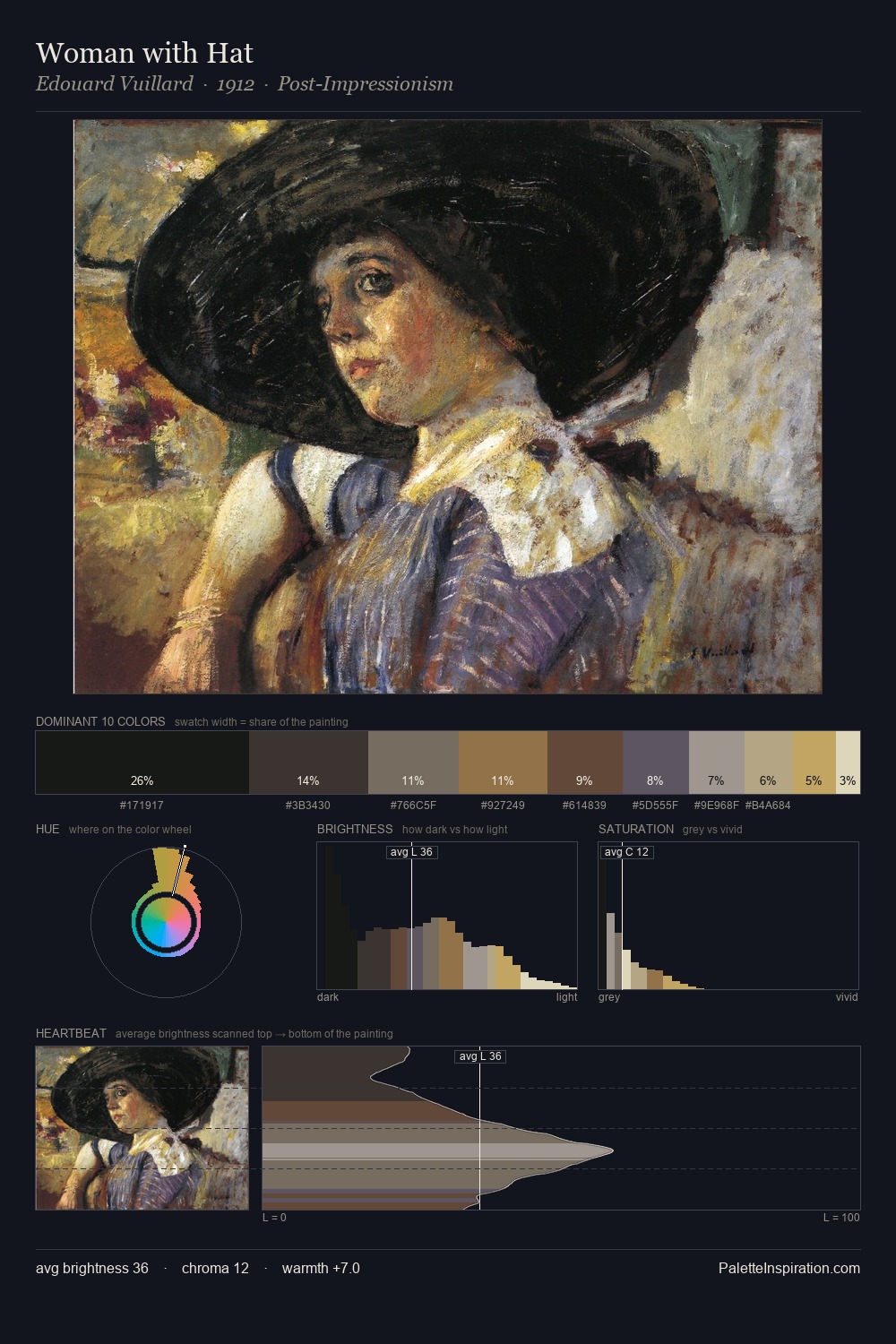
Task: Click "grey vs vivid" caption
Action: (712, 830)
